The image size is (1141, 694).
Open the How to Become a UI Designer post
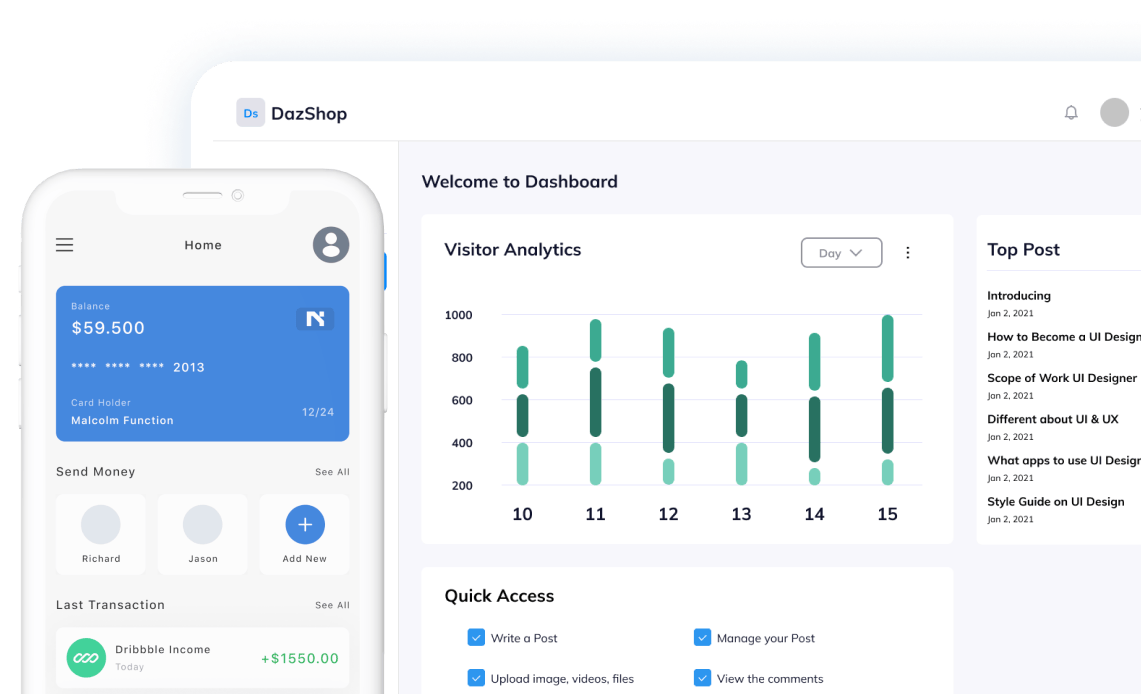coord(1063,336)
